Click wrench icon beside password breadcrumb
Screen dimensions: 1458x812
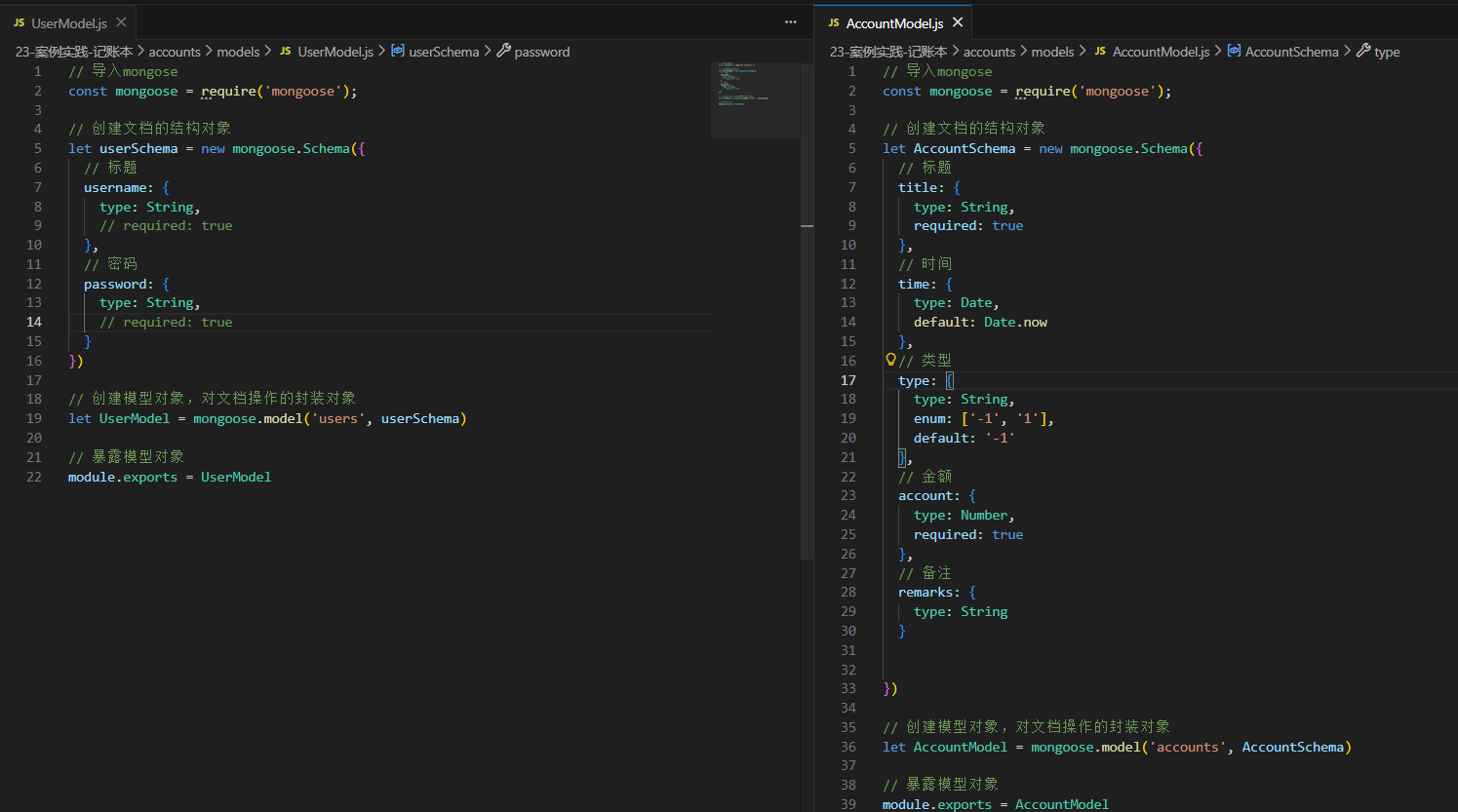coord(503,51)
